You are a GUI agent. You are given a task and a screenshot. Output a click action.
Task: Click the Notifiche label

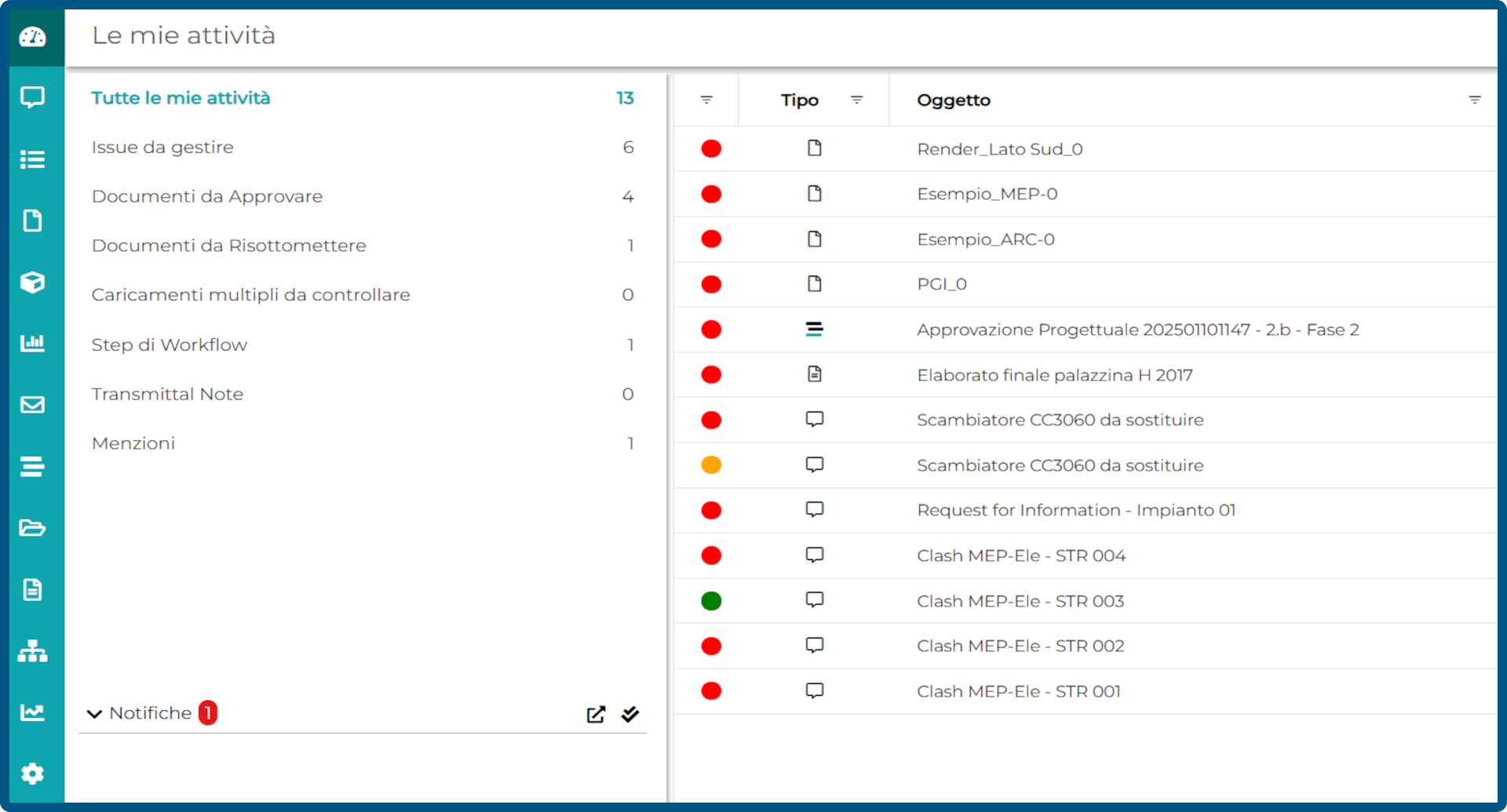tap(151, 713)
